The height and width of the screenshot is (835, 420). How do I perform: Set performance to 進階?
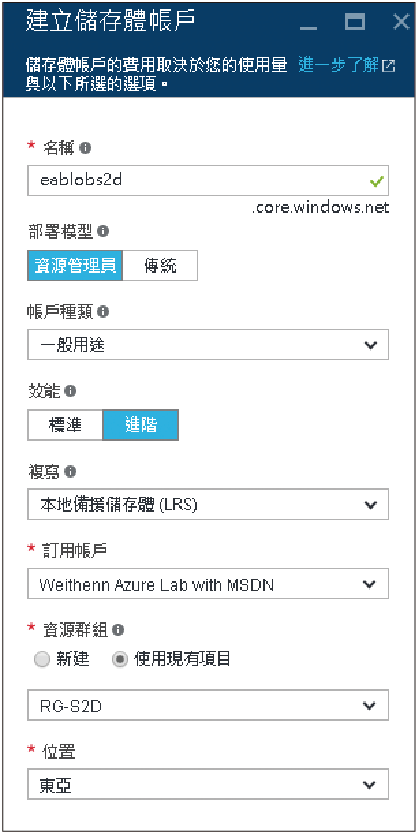click(x=141, y=424)
